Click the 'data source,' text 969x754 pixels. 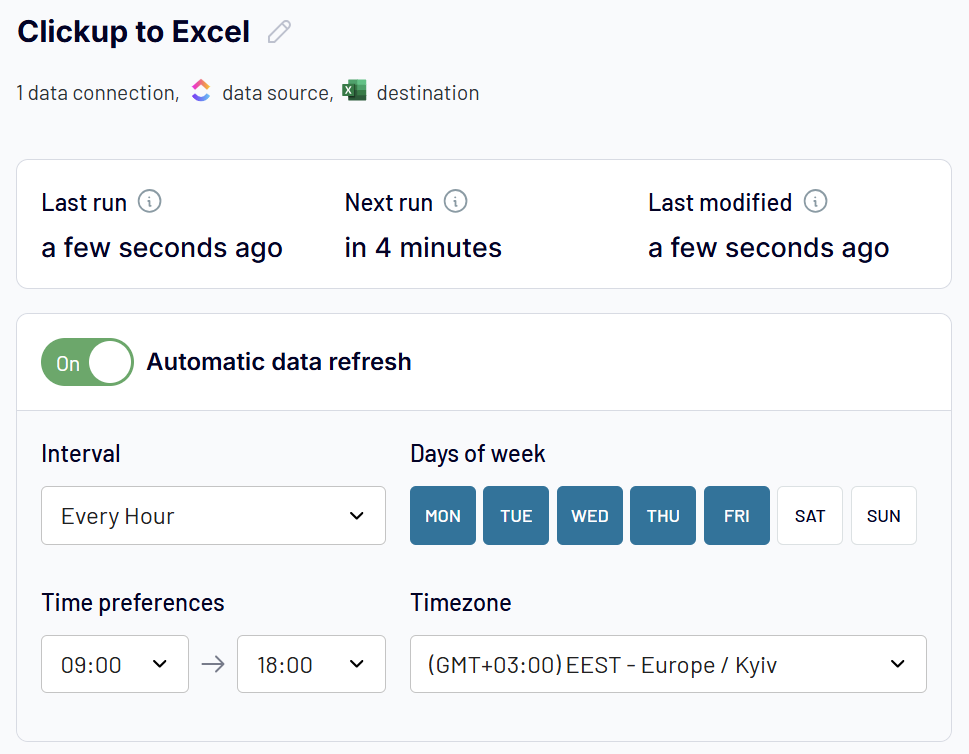(278, 93)
